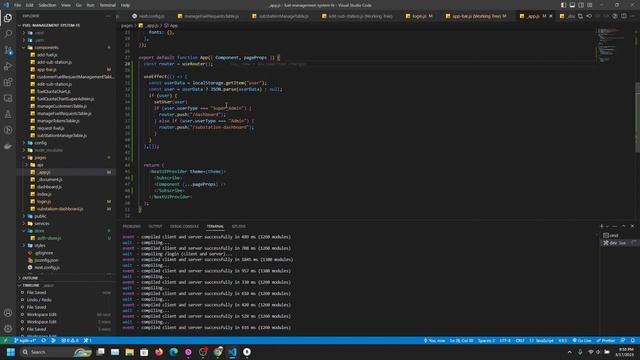Image resolution: width=640 pixels, height=360 pixels.
Task: Switch to the substationManageTable.js tab
Action: pos(280,16)
